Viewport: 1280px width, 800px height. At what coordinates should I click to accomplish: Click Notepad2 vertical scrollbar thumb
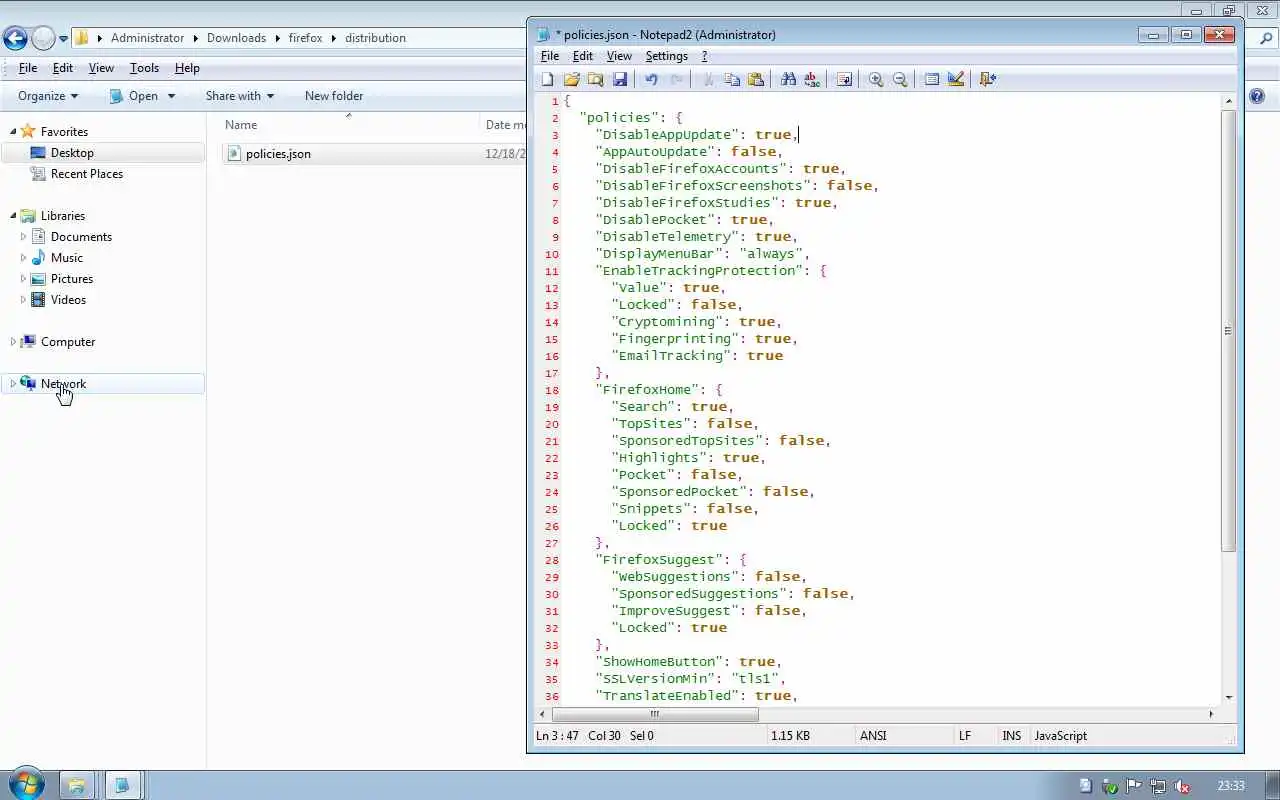click(1228, 331)
